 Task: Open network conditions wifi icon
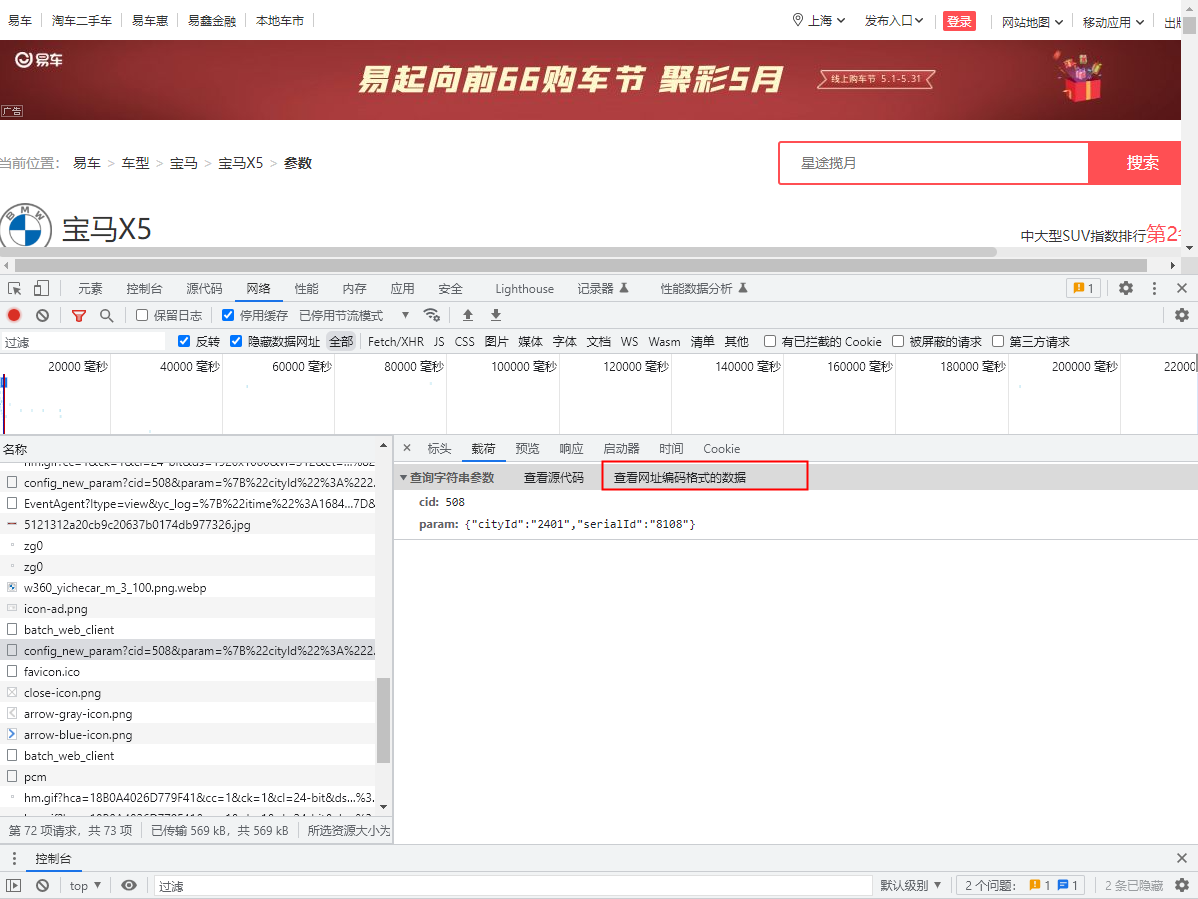coord(432,315)
